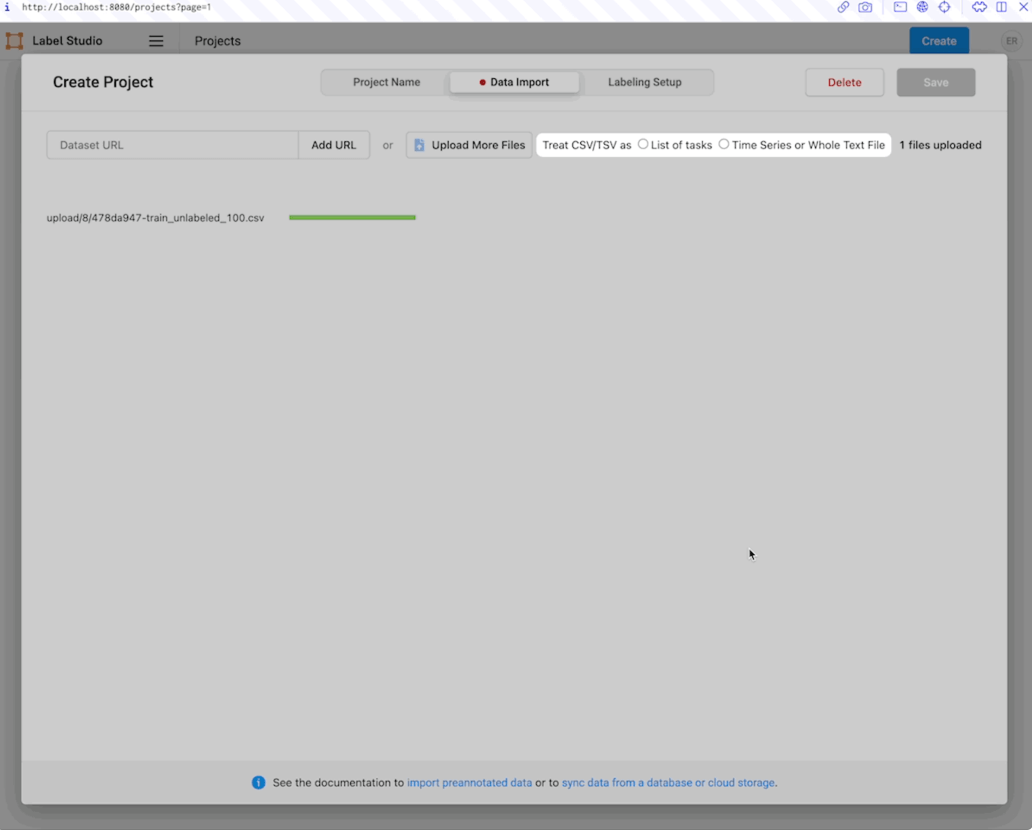Click the crosshair target icon
This screenshot has width=1032, height=830.
944,7
